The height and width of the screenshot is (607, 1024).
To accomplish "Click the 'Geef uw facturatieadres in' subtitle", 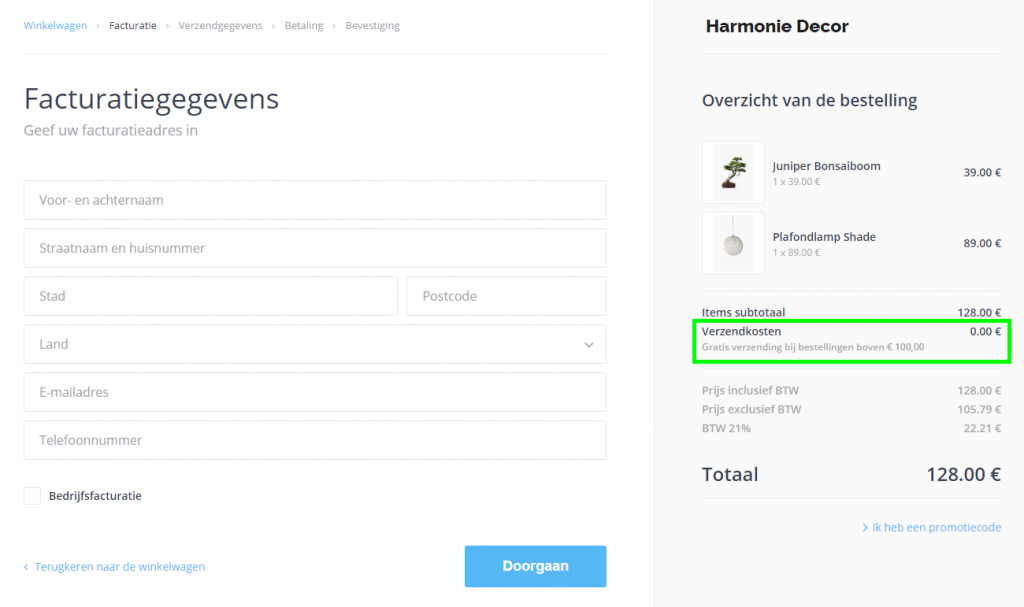I will point(111,130).
